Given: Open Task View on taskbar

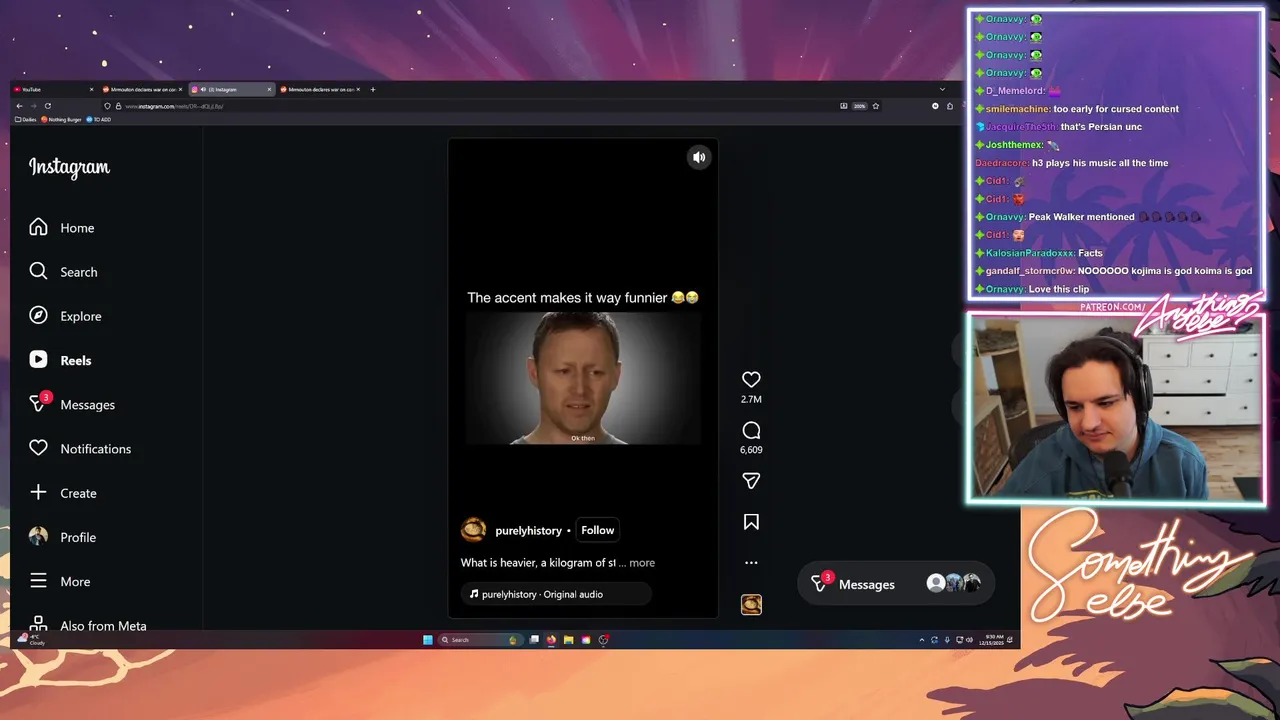Looking at the screenshot, I should pyautogui.click(x=534, y=640).
